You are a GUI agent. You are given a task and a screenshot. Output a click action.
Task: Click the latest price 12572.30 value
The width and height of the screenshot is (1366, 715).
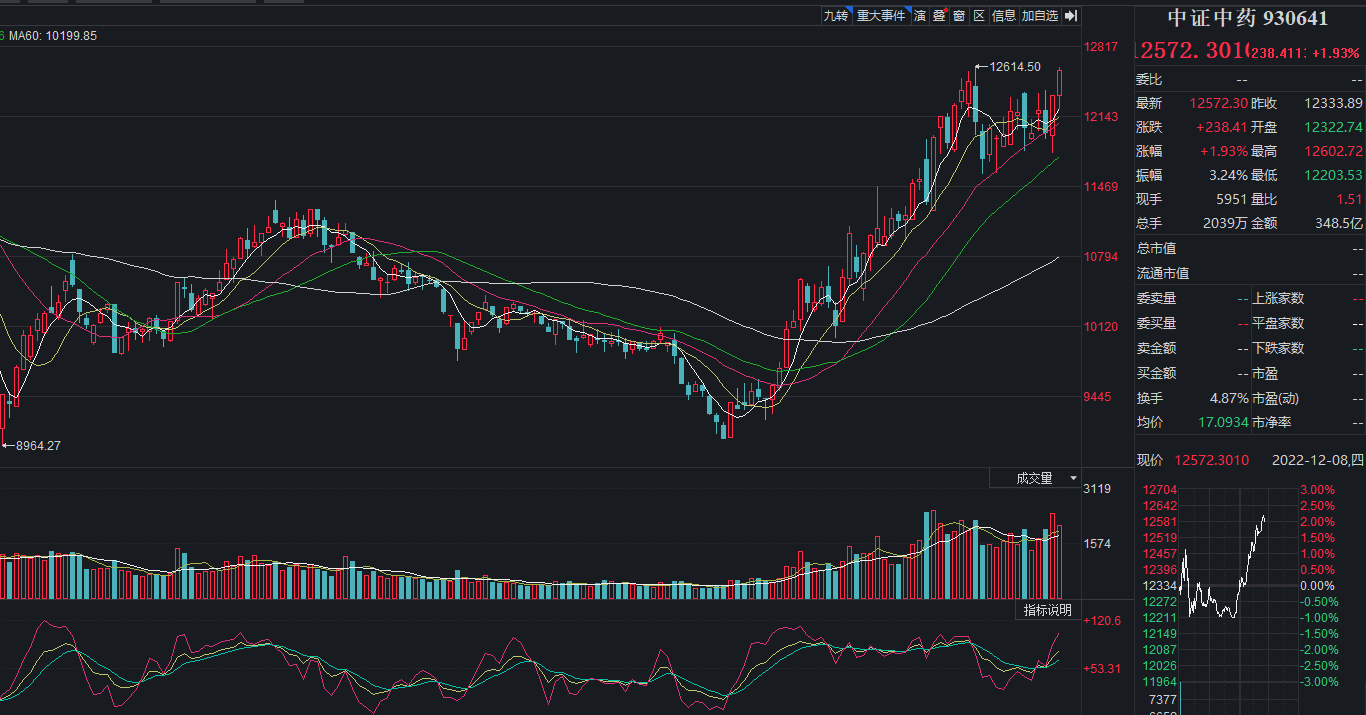[1218, 103]
